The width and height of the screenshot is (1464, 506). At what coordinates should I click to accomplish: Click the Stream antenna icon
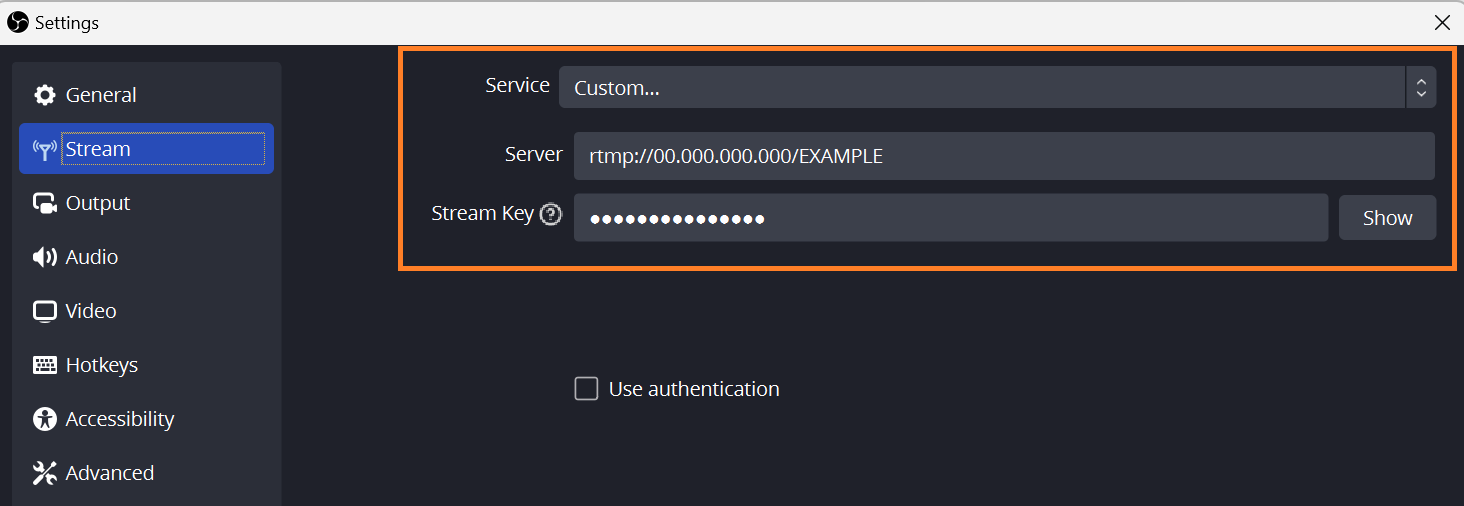click(44, 150)
